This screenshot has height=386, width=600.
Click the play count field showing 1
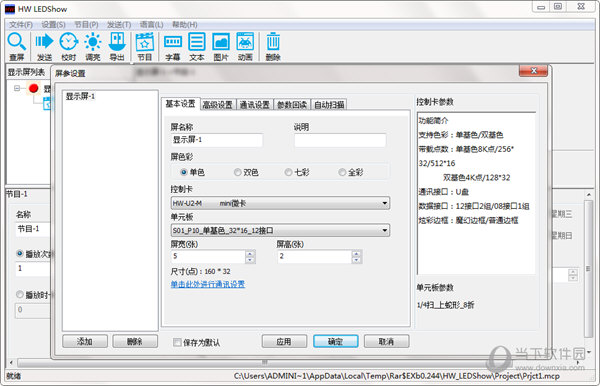click(33, 269)
